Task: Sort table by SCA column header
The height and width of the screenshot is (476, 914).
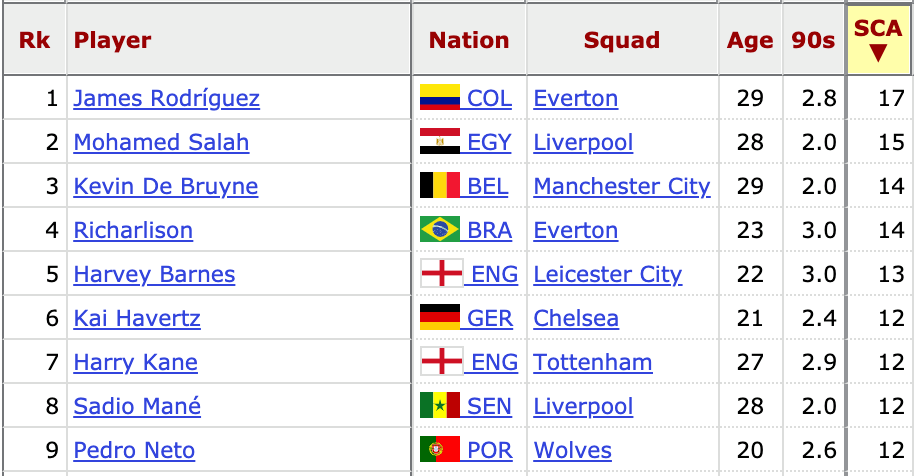Action: [x=878, y=40]
